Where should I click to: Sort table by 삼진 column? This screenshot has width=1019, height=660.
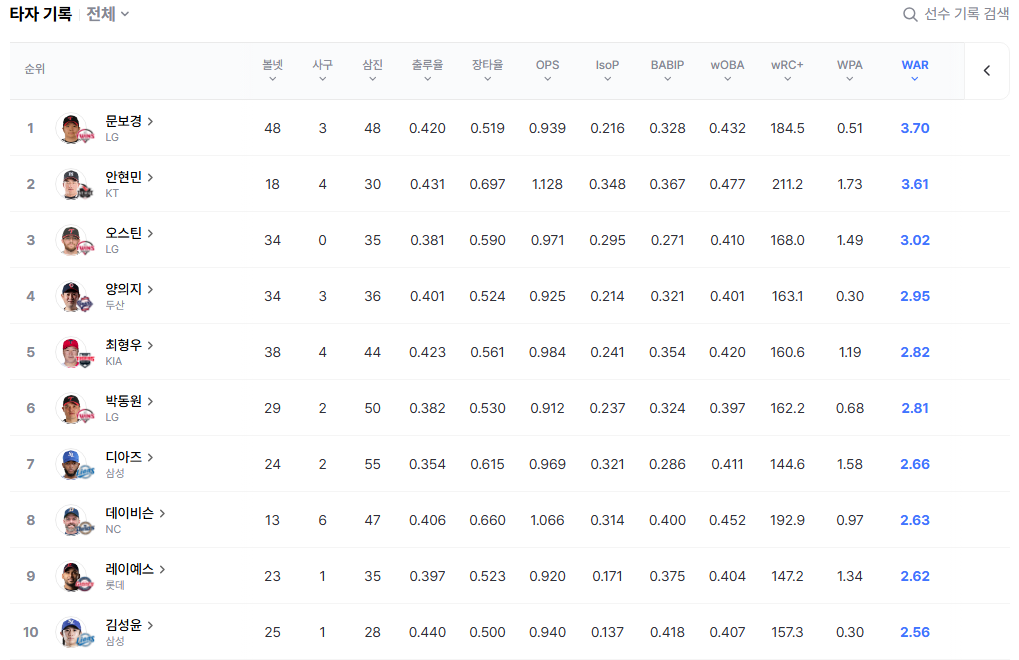tap(372, 71)
